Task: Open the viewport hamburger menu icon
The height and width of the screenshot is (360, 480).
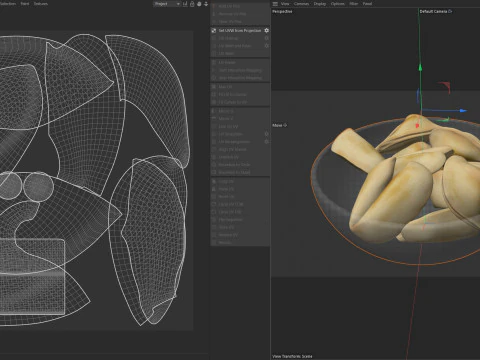Action: (275, 4)
